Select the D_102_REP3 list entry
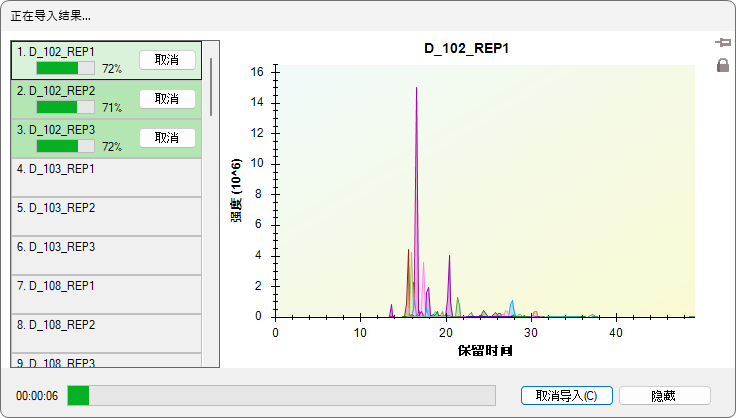 [70, 129]
